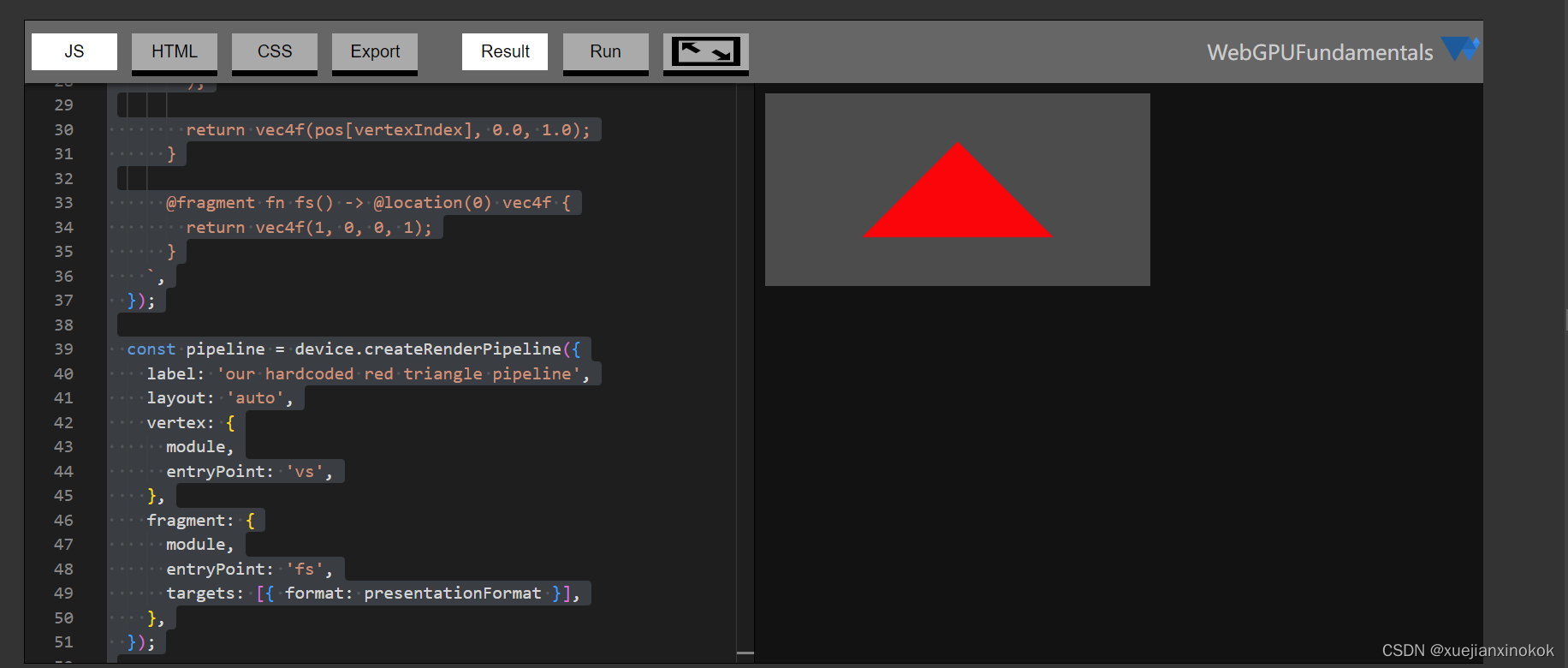Click '@location(0)' on line 33
This screenshot has width=1568, height=668.
(x=433, y=203)
